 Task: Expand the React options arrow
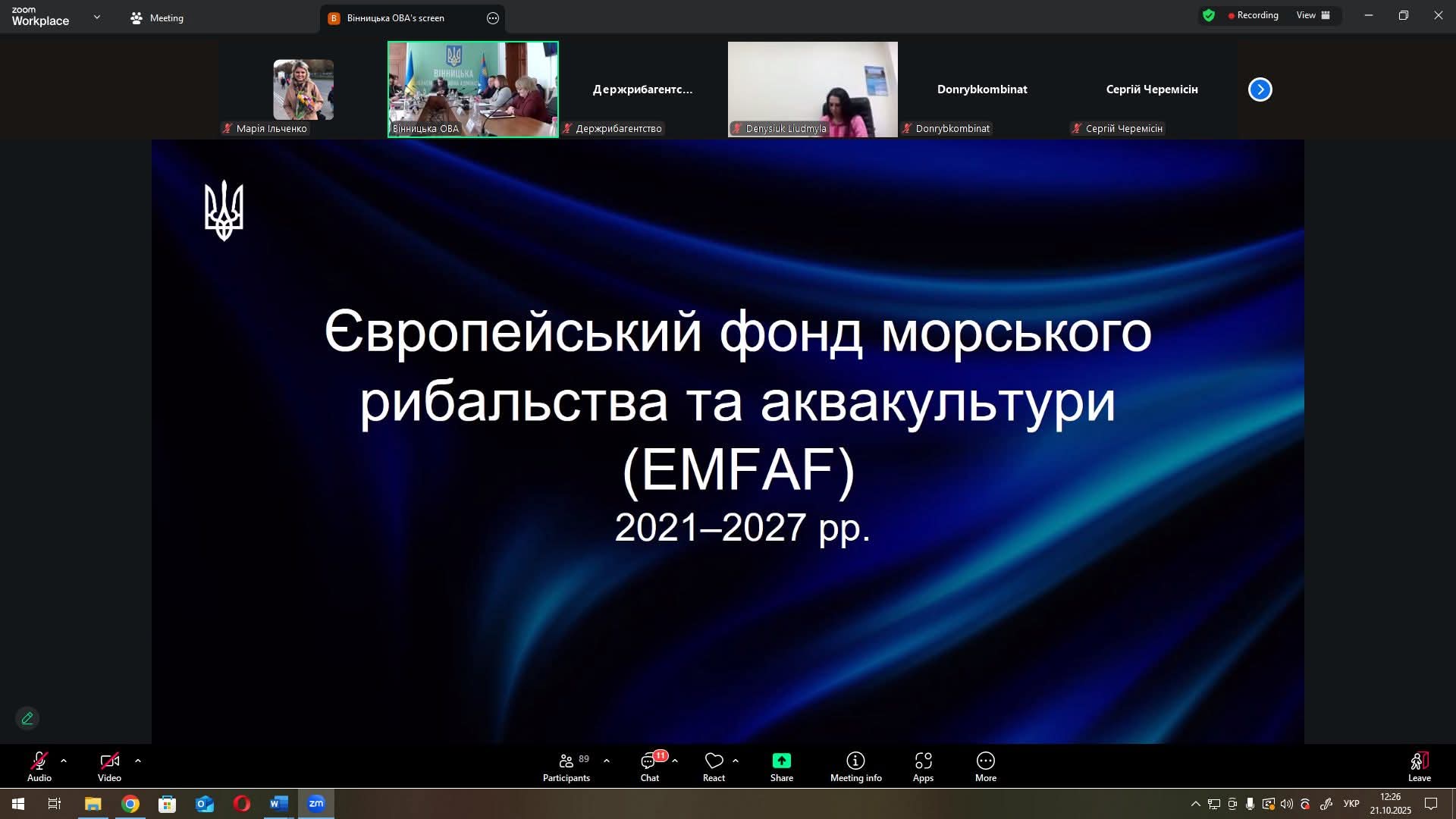tap(736, 761)
